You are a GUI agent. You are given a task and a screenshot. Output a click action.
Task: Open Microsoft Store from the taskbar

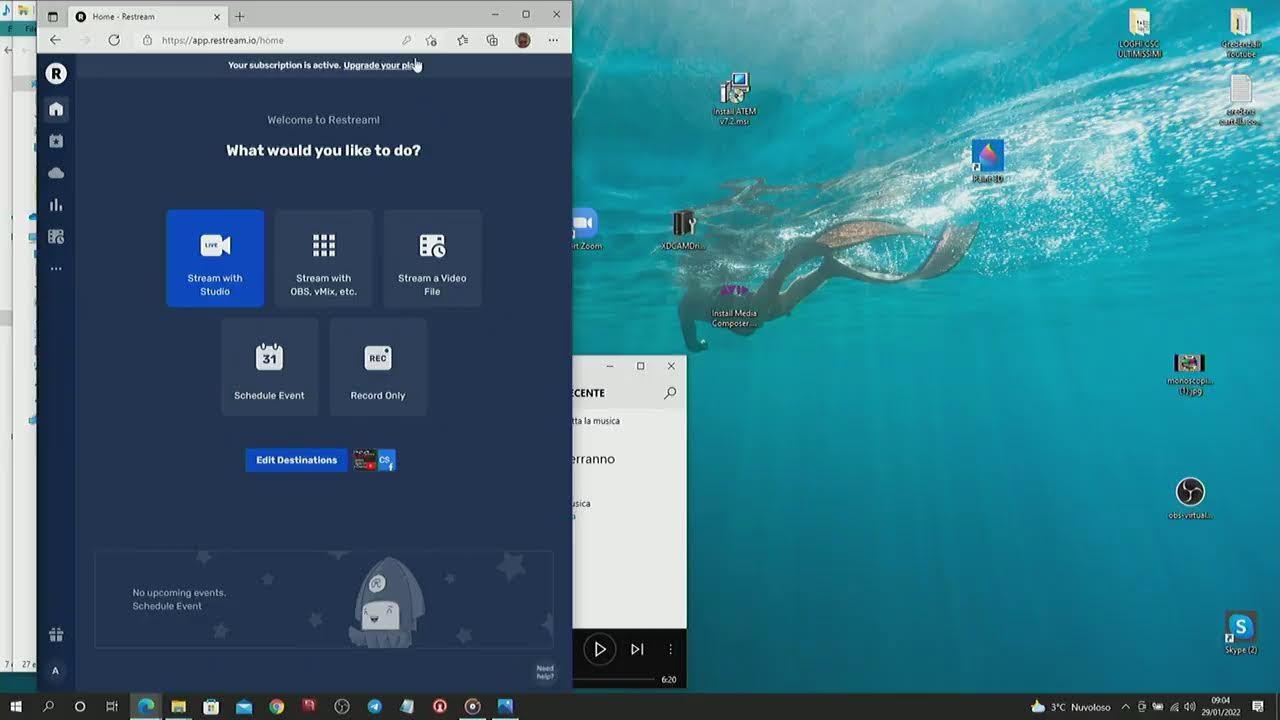(x=211, y=706)
